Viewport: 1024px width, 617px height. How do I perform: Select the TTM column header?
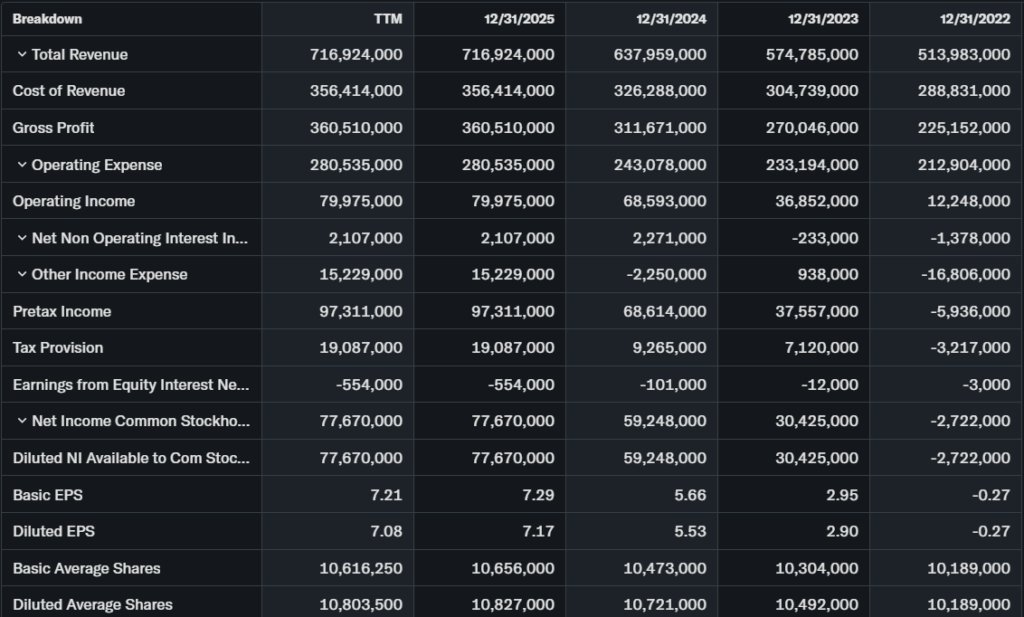pyautogui.click(x=388, y=19)
